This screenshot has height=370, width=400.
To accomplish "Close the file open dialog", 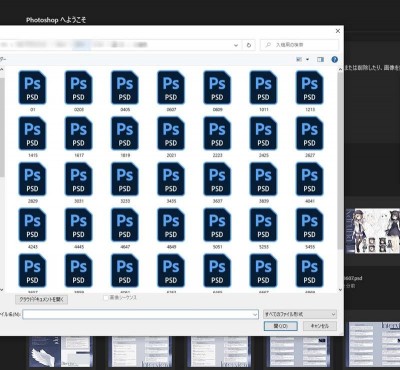I will [338, 31].
